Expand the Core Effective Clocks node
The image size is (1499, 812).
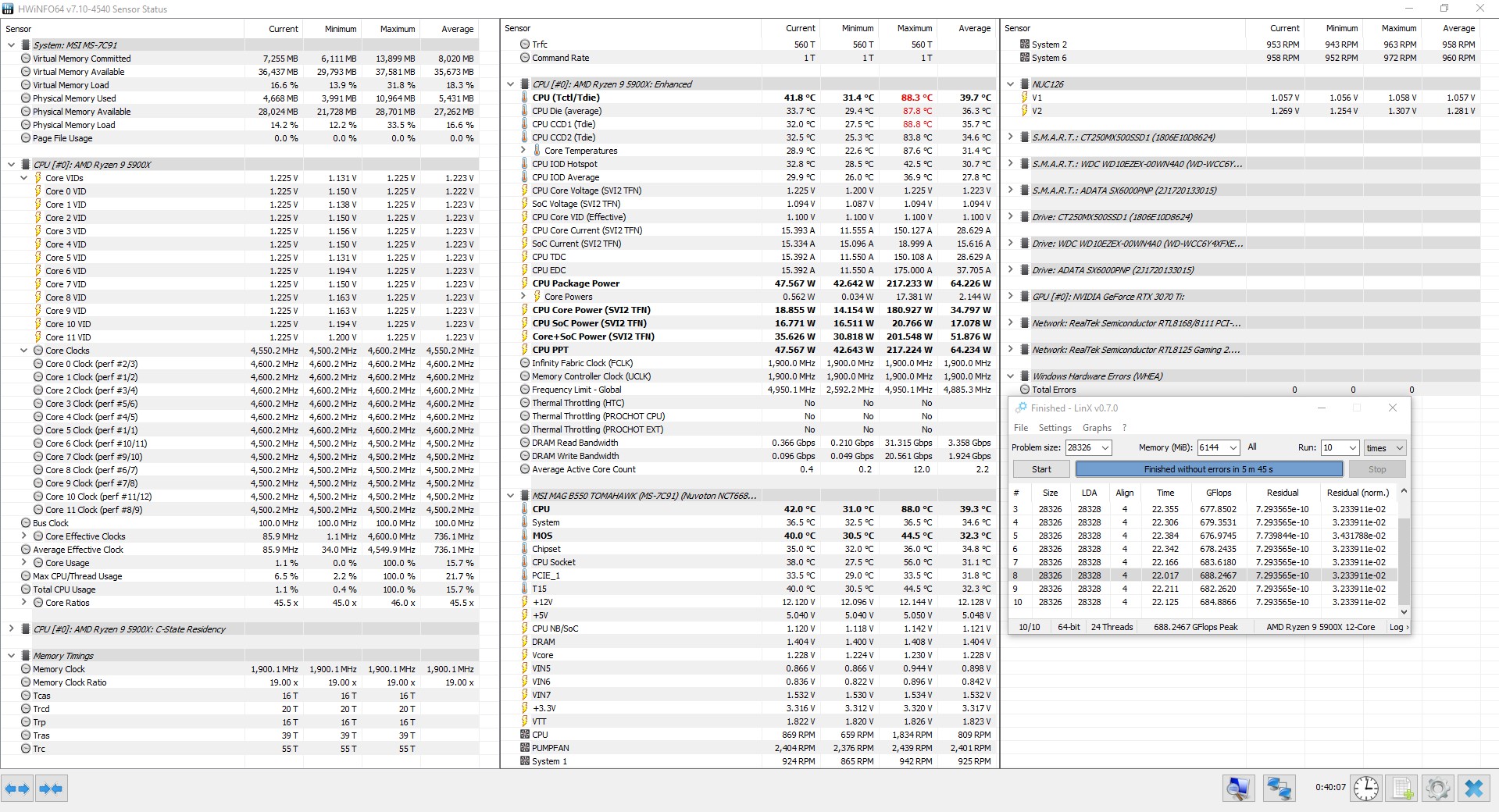point(23,536)
